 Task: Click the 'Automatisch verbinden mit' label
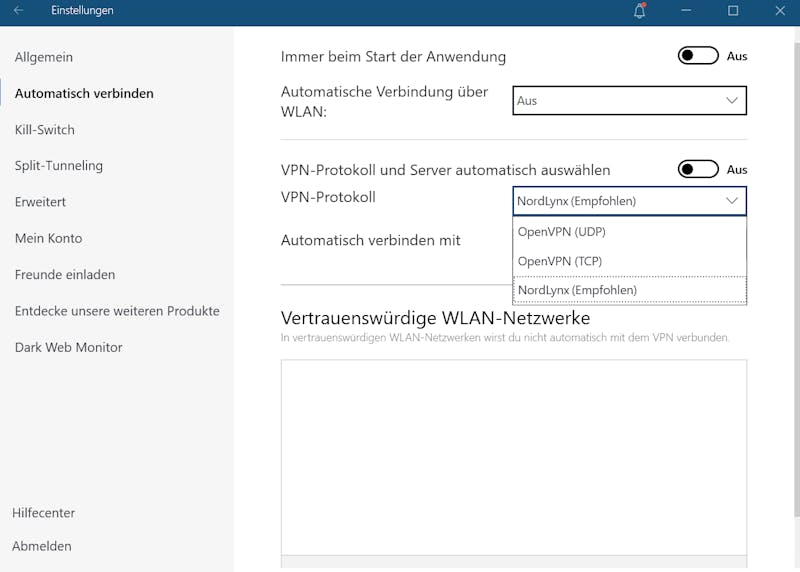pyautogui.click(x=370, y=240)
